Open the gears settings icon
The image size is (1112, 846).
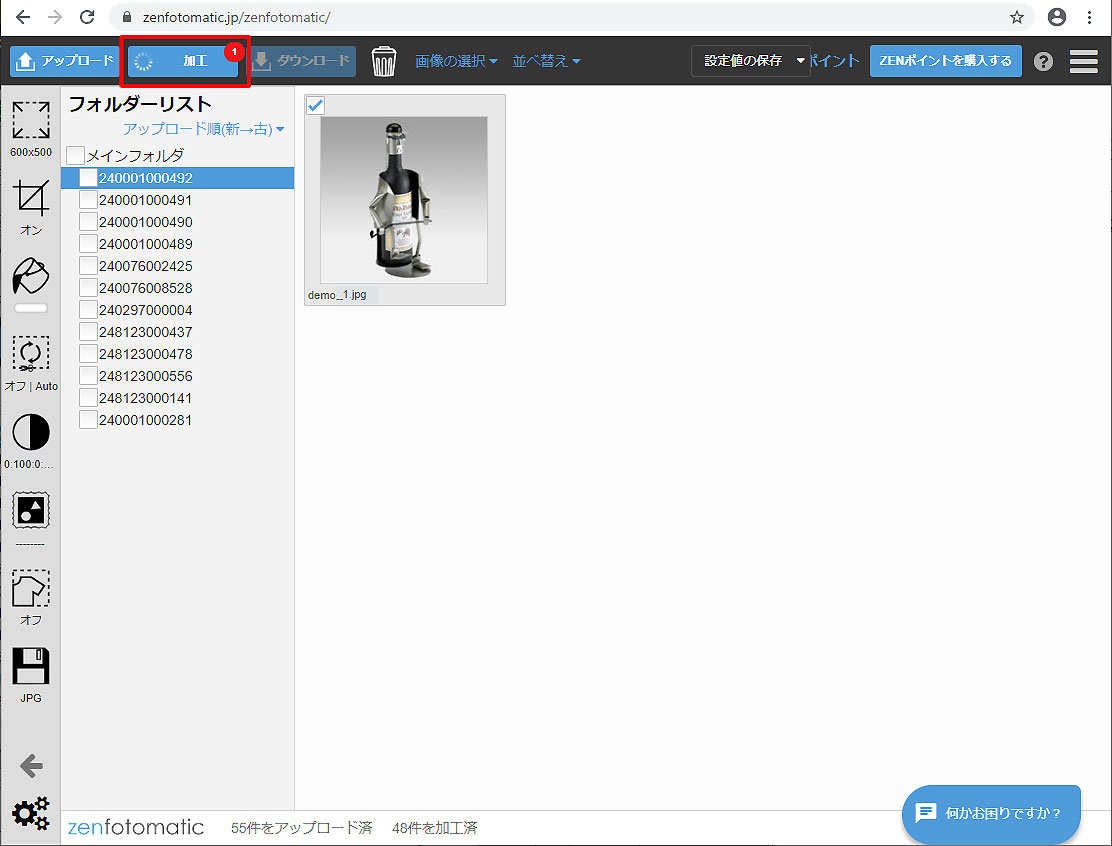[31, 813]
